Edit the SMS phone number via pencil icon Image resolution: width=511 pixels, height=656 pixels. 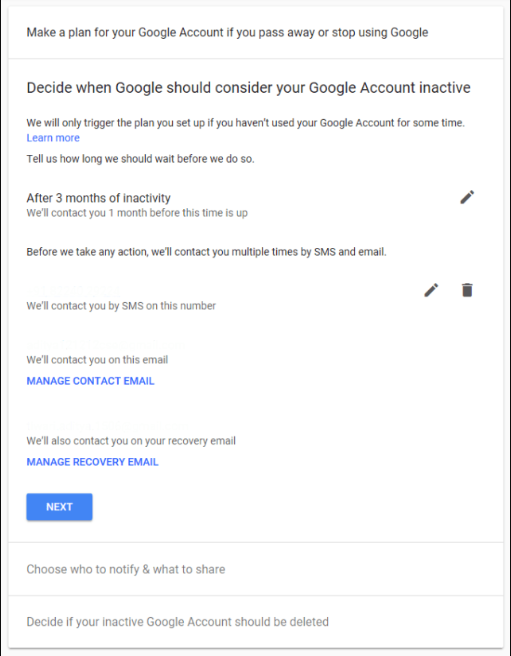pyautogui.click(x=431, y=290)
